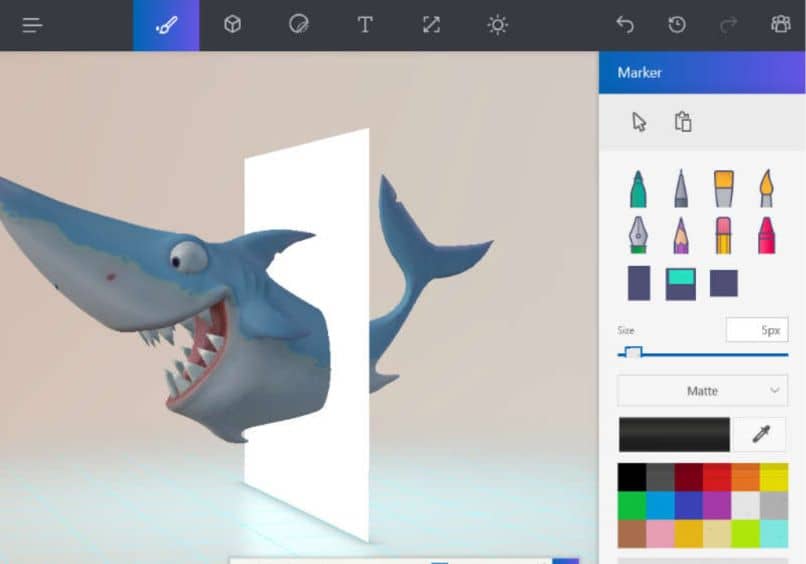Pick the indigo color swatch
The height and width of the screenshot is (564, 806).
coord(688,505)
